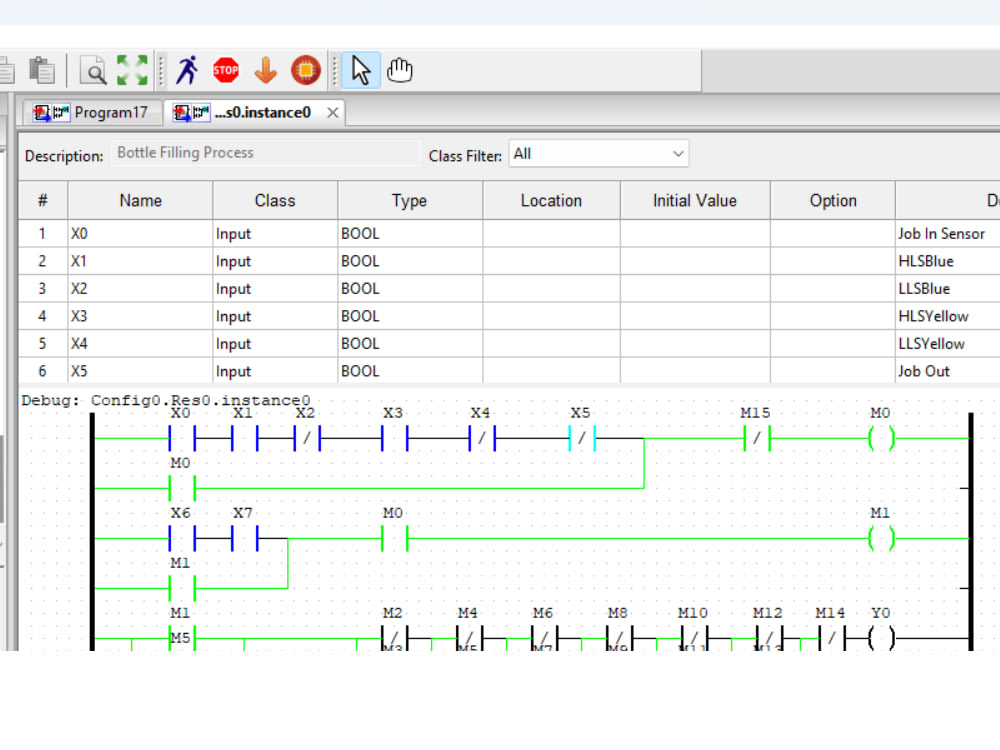The height and width of the screenshot is (750, 1000).
Task: Click the orange download arrow icon
Action: (x=265, y=70)
